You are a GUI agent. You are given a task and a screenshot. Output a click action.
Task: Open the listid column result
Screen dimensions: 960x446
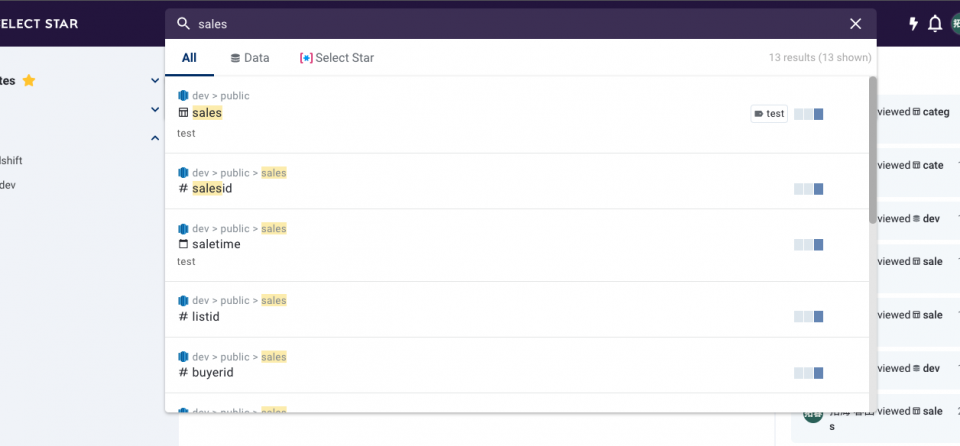[205, 317]
